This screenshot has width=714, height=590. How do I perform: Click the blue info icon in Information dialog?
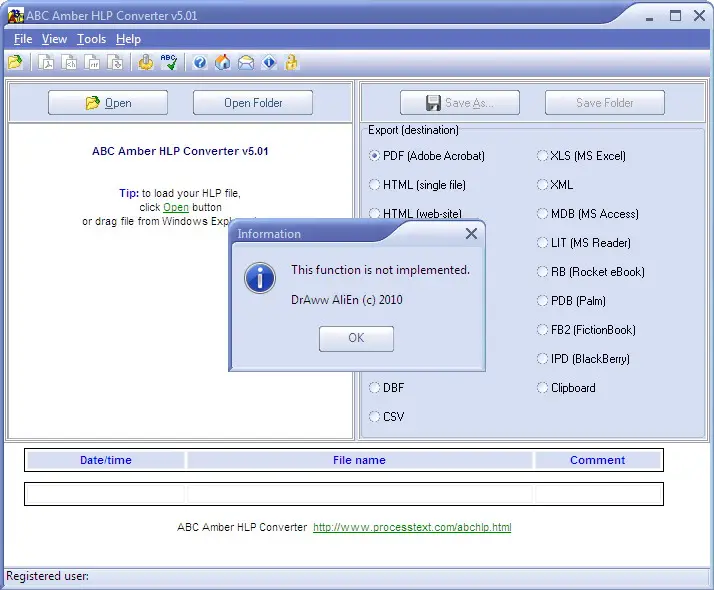[260, 278]
